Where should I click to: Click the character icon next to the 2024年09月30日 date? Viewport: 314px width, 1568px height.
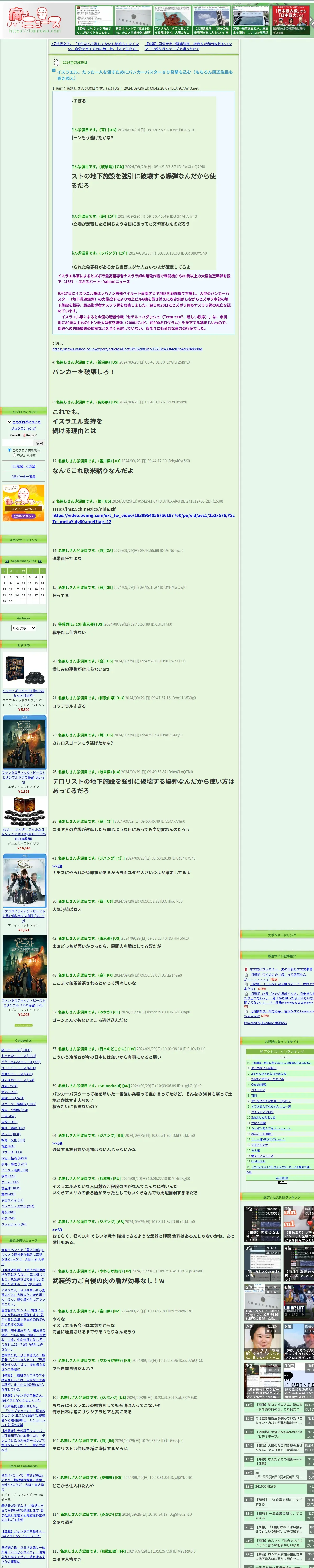click(57, 62)
